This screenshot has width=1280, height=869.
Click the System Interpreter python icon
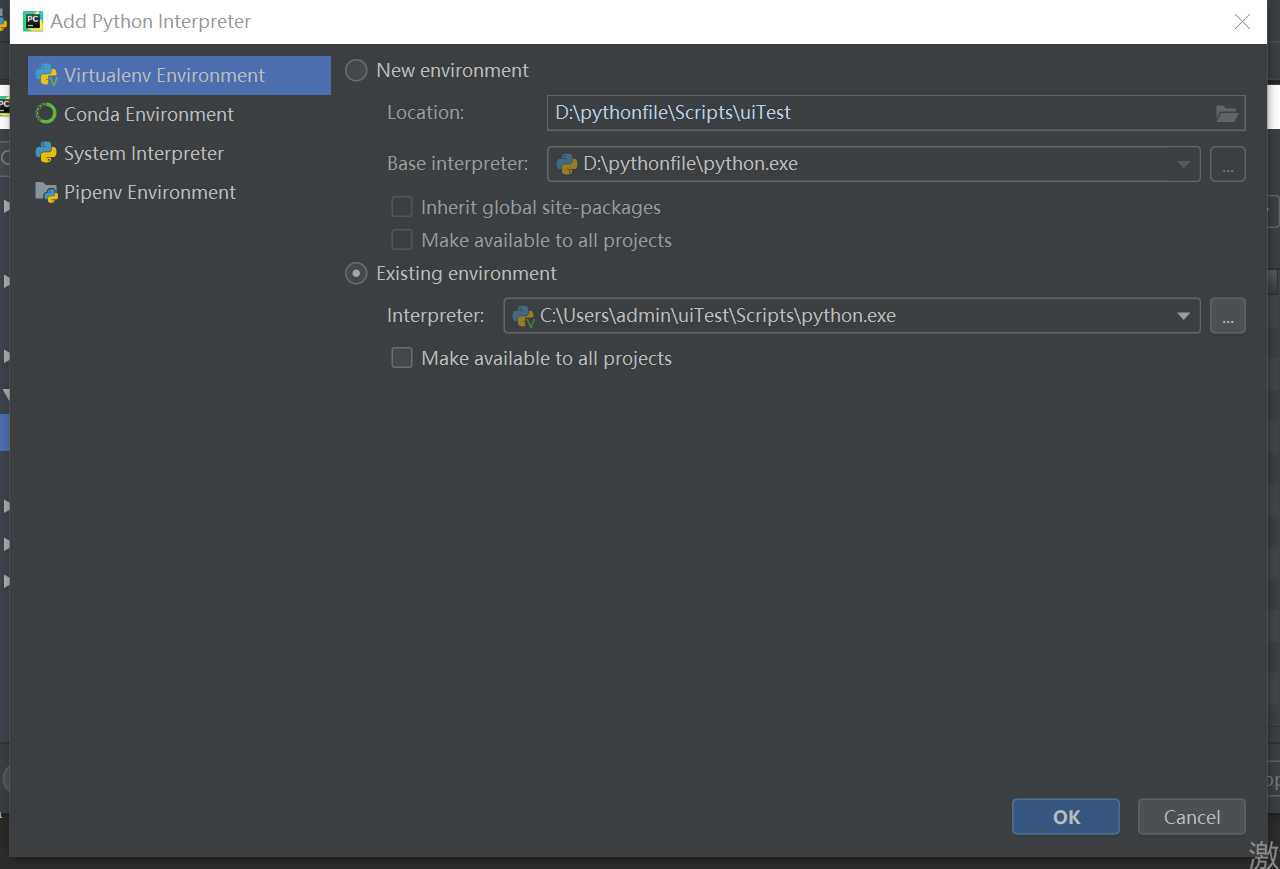pos(46,153)
